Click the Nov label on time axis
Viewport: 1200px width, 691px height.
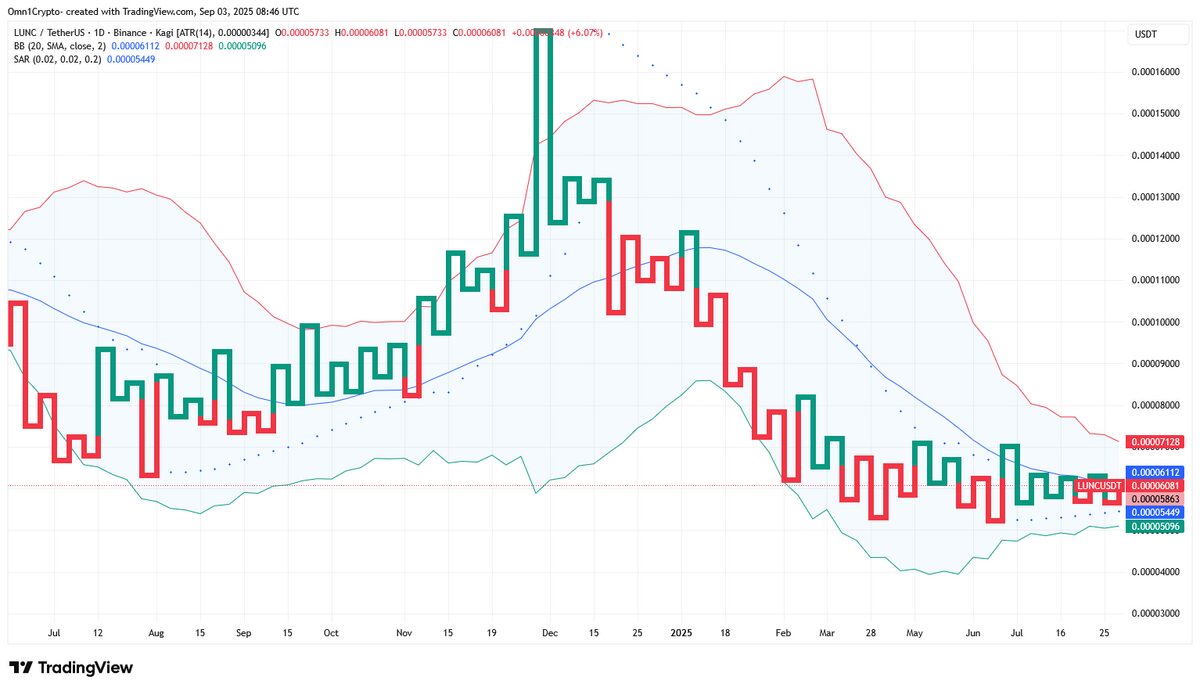click(x=404, y=633)
